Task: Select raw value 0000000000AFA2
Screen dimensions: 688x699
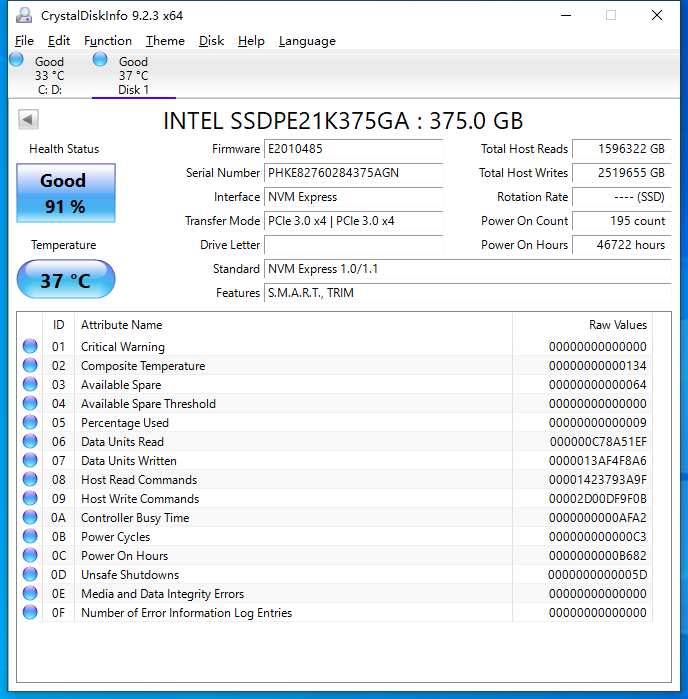Action: tap(597, 518)
